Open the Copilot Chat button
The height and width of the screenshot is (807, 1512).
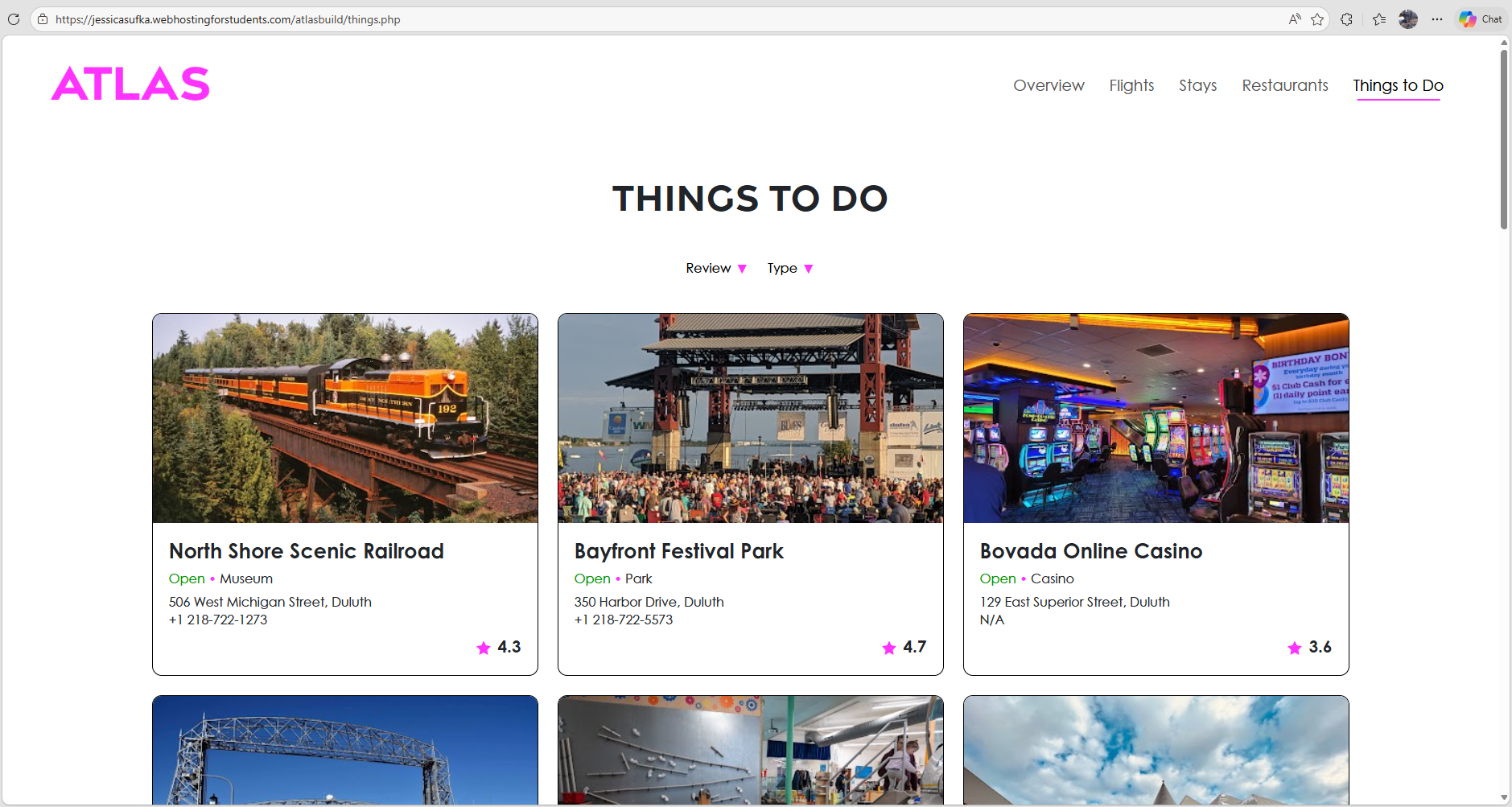pos(1481,19)
